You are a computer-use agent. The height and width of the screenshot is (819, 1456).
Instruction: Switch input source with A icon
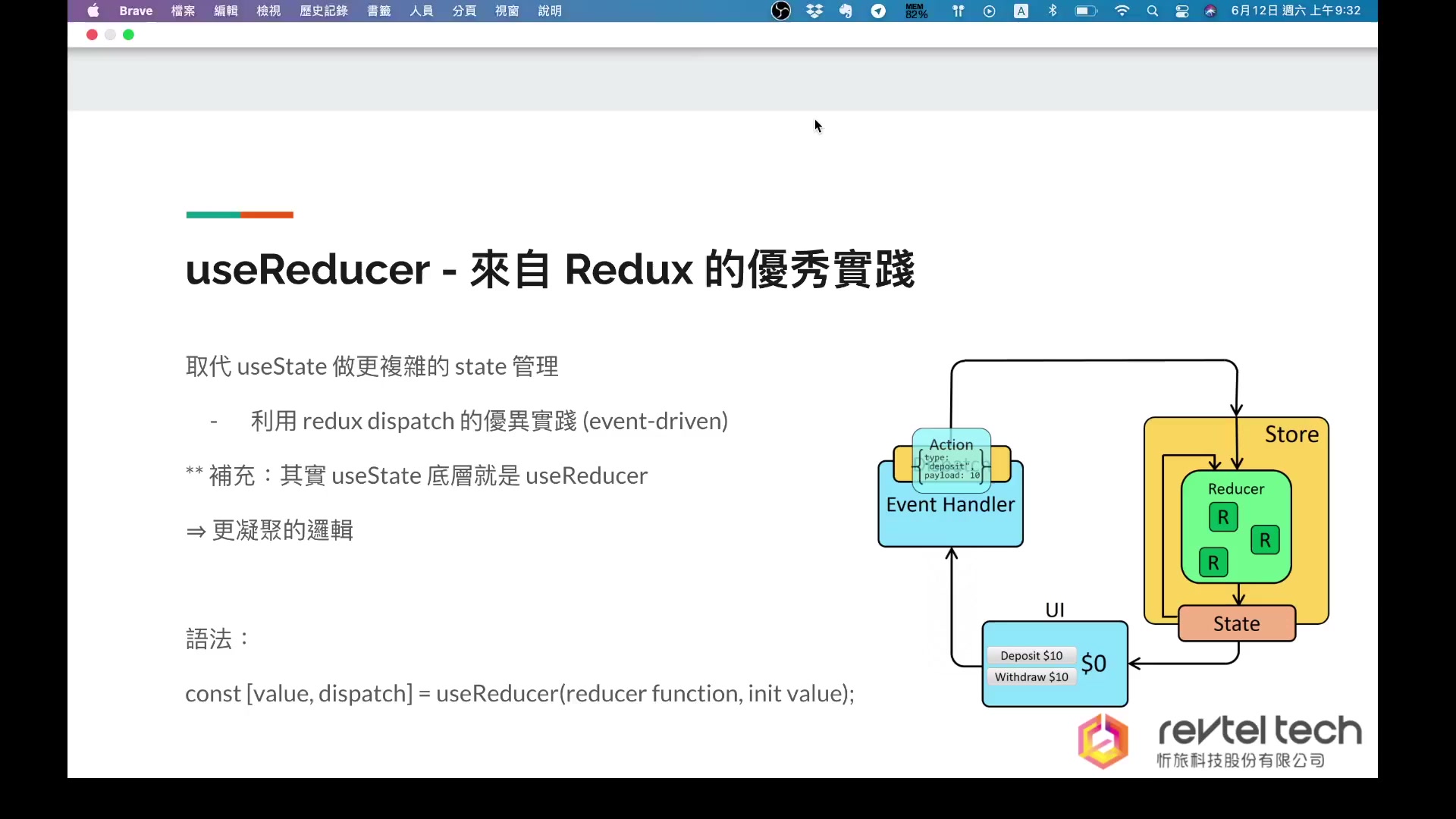click(1021, 11)
